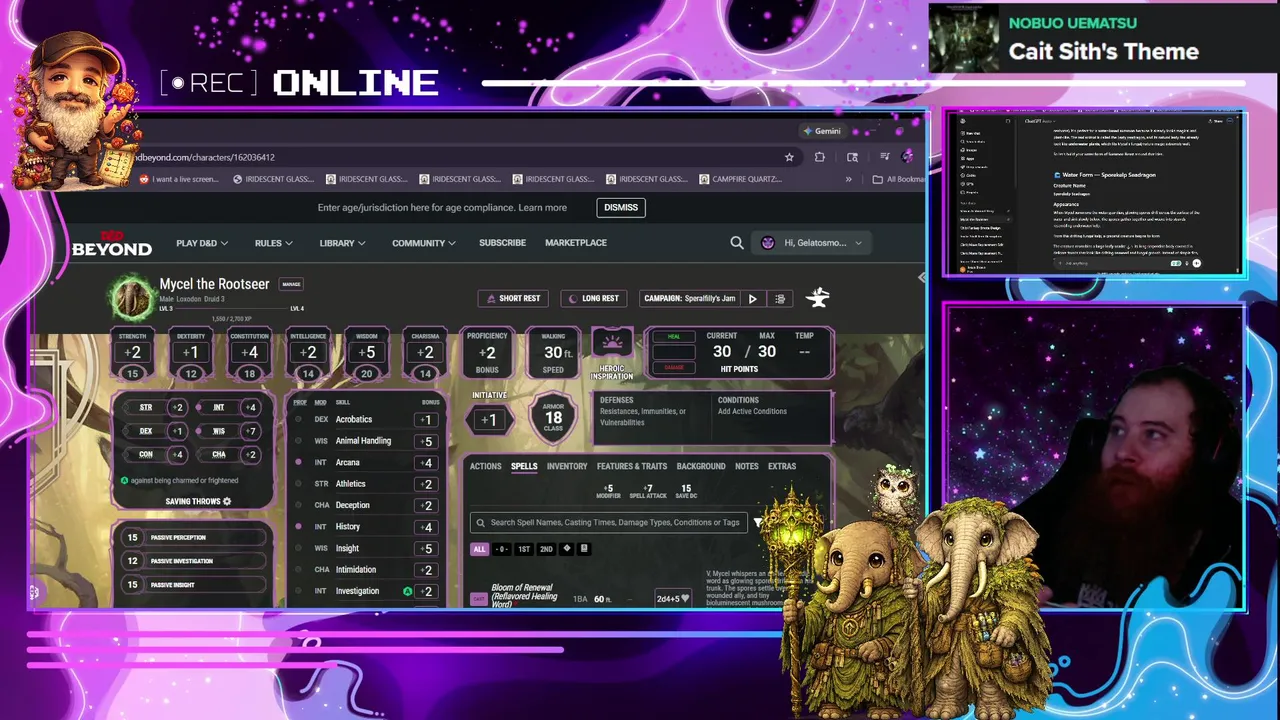This screenshot has height=720, width=1280.
Task: Take a LONG REST
Action: click(x=595, y=298)
